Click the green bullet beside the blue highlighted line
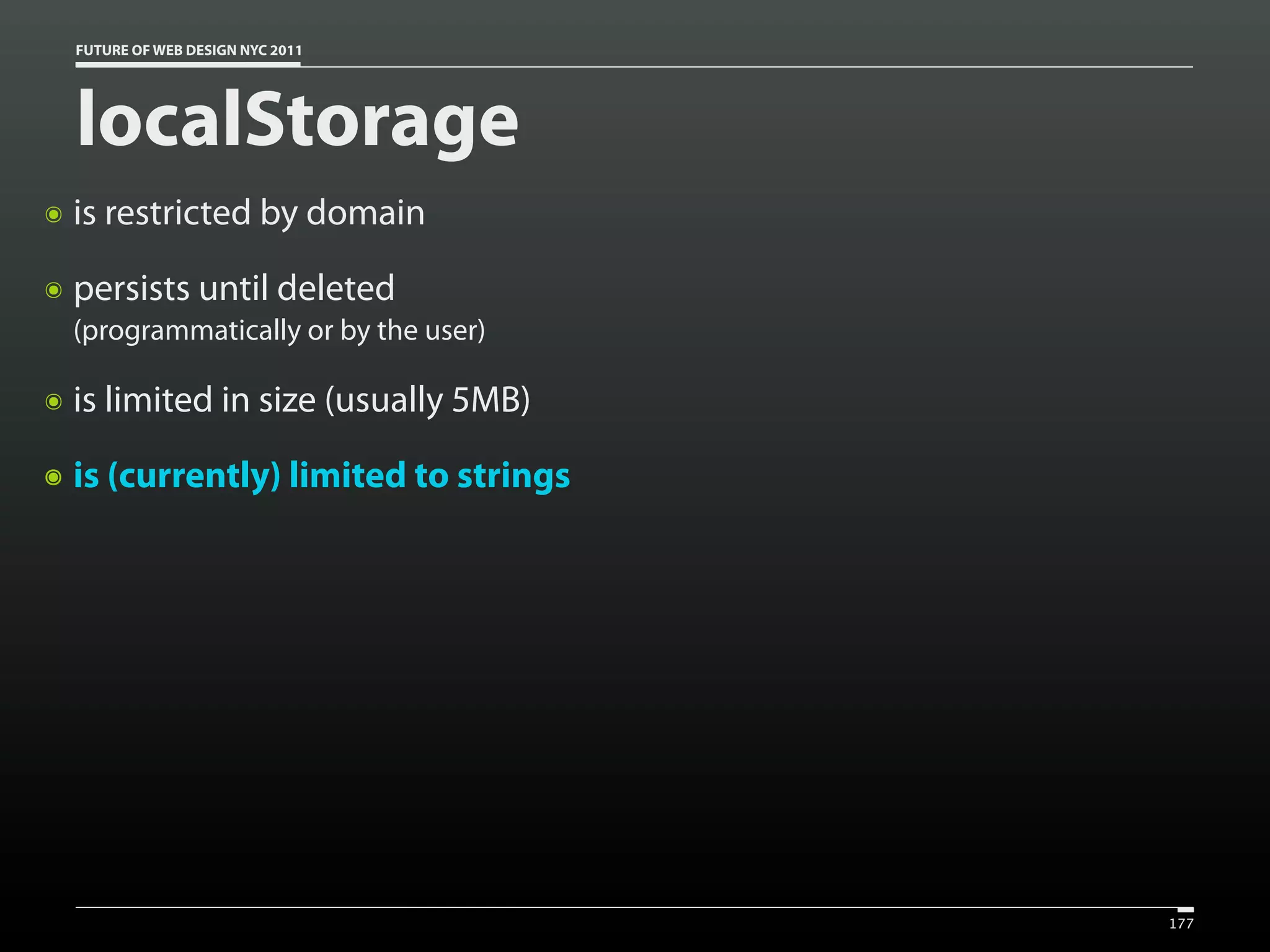The width and height of the screenshot is (1270, 952). (x=54, y=477)
